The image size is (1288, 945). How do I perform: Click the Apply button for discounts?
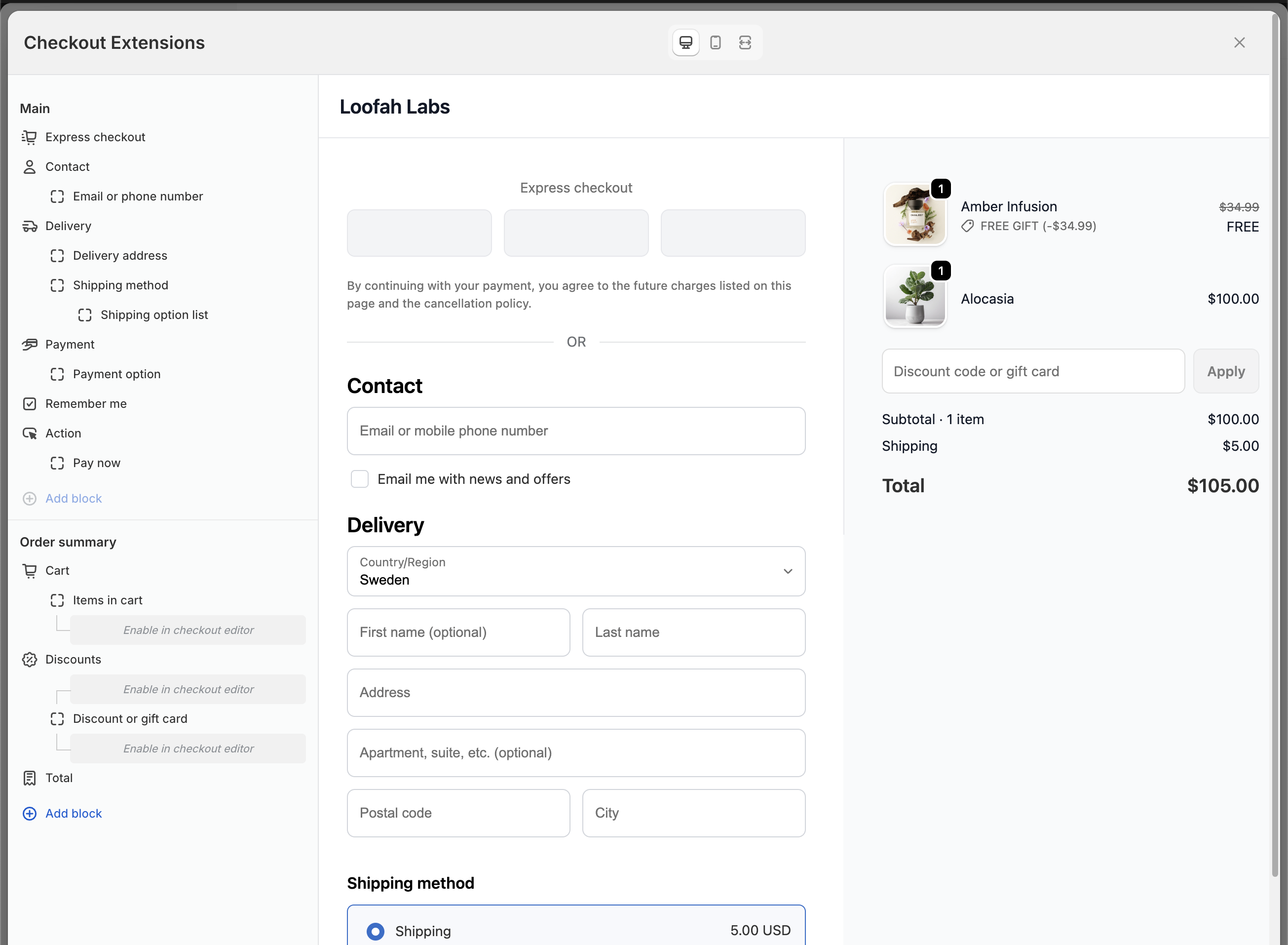[x=1225, y=371]
